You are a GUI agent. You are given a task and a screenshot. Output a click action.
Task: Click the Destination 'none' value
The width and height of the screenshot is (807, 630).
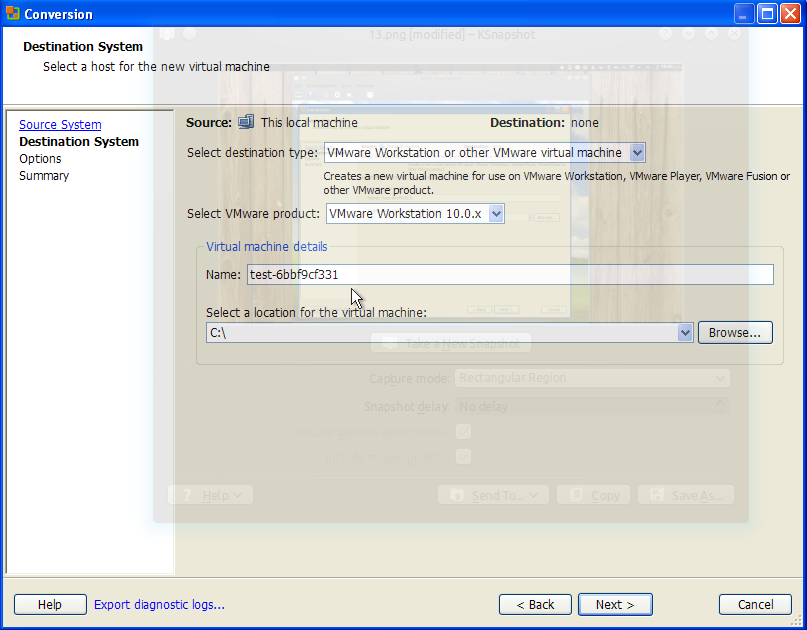pos(585,122)
